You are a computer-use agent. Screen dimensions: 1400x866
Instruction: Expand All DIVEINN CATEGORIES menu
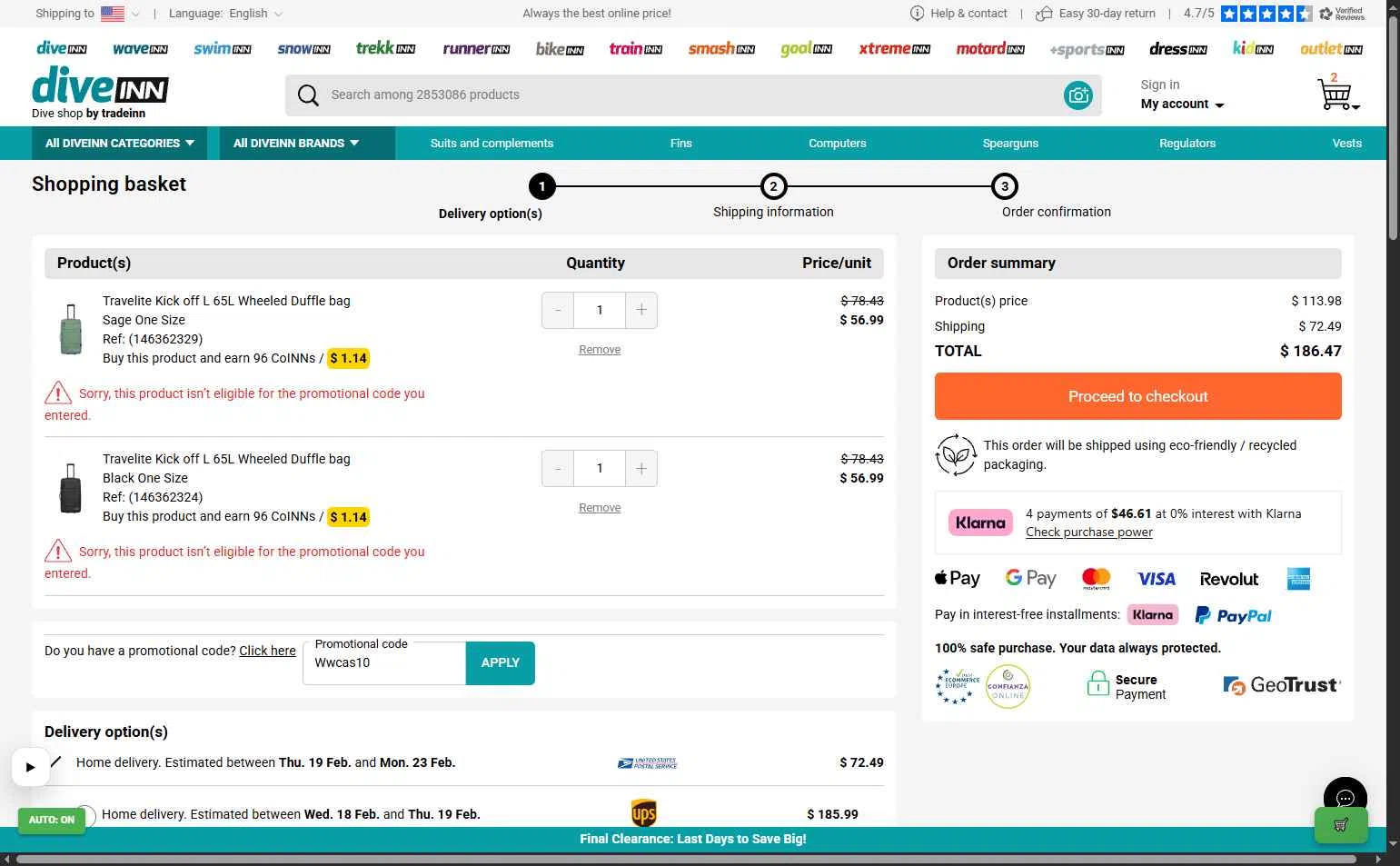click(x=120, y=144)
